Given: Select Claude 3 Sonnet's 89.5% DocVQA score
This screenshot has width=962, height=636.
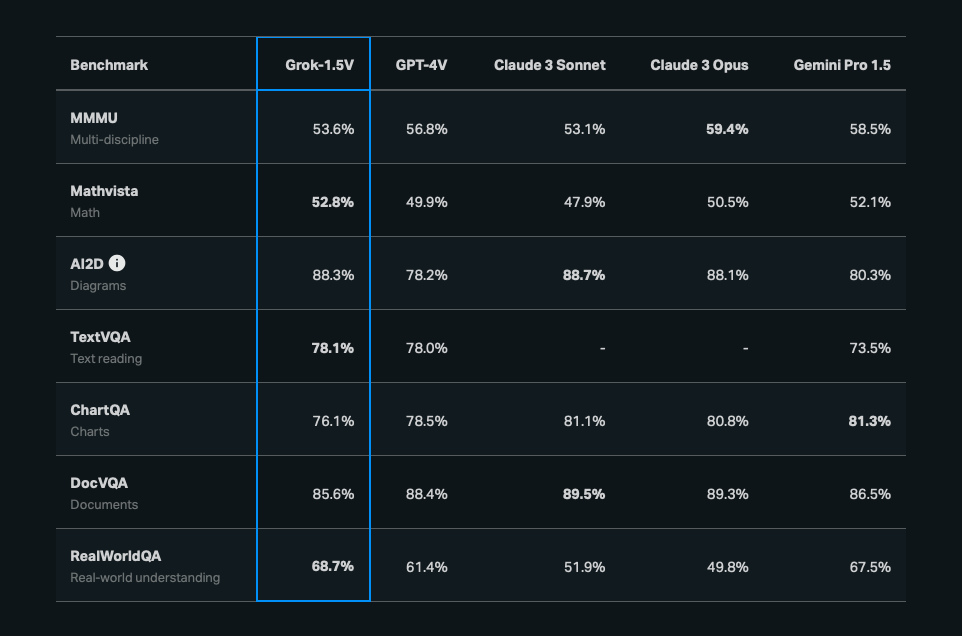Looking at the screenshot, I should pyautogui.click(x=584, y=494).
